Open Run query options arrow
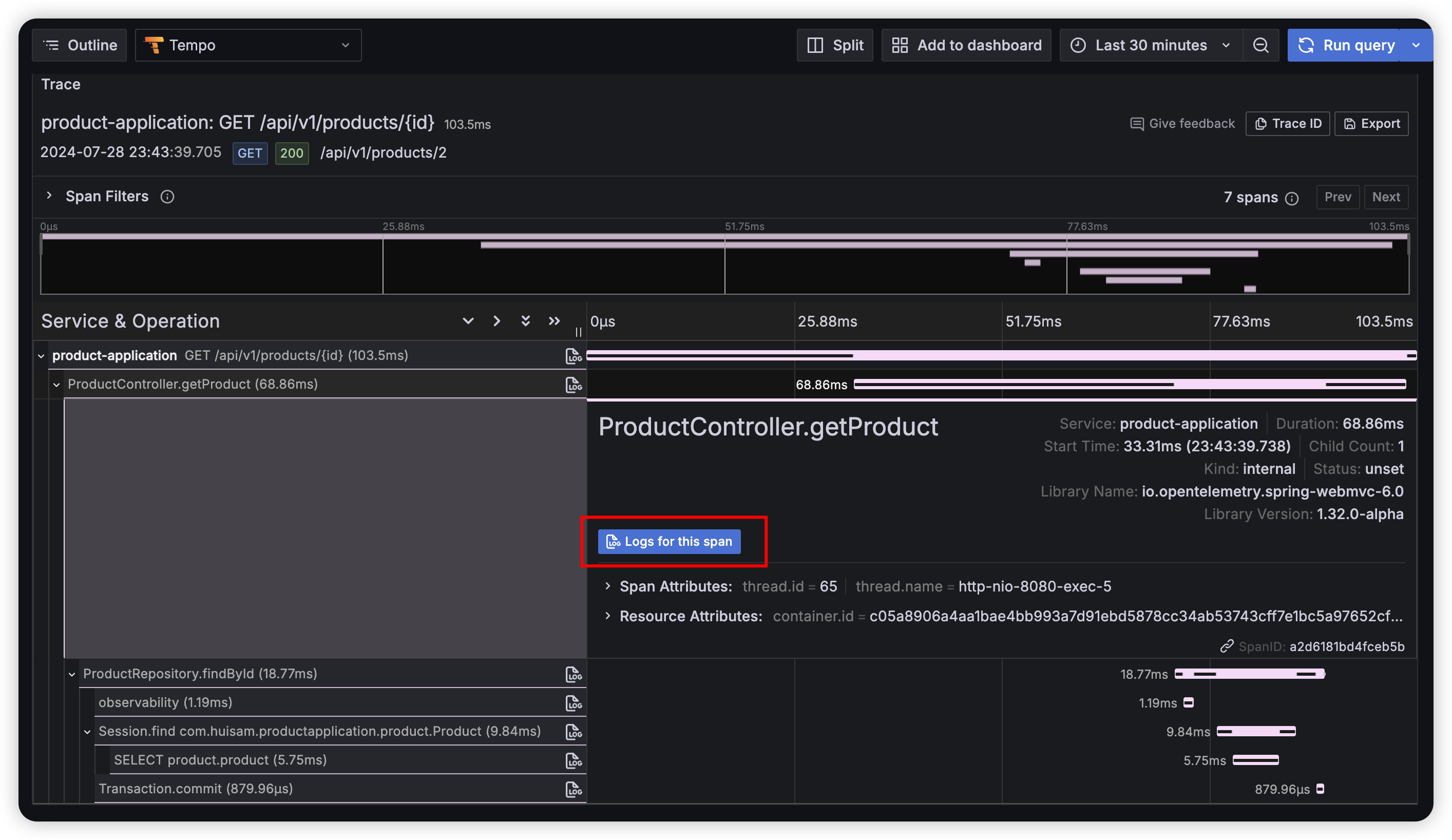This screenshot has width=1452, height=840. [1416, 46]
